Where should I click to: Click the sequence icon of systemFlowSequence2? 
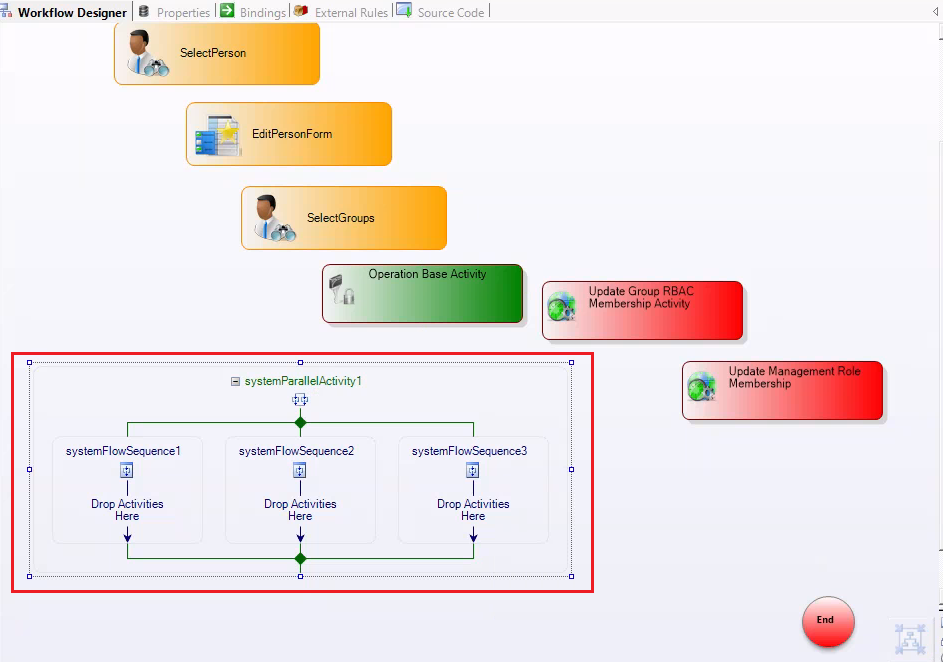(x=300, y=470)
